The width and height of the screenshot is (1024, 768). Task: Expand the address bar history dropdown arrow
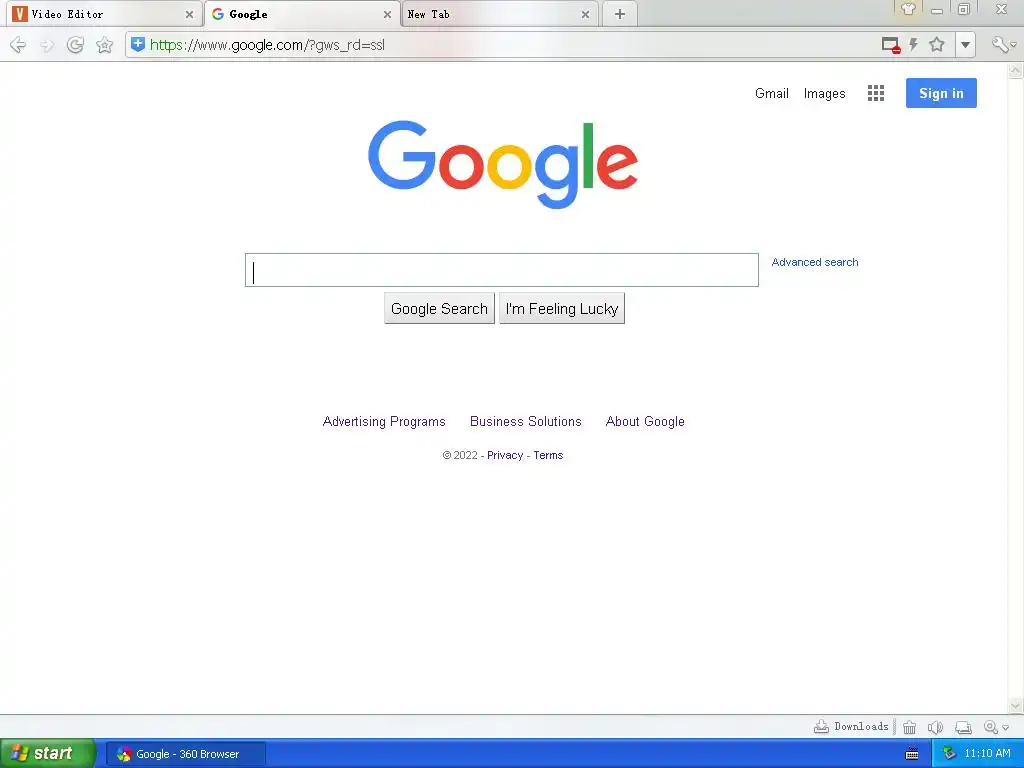pyautogui.click(x=965, y=45)
